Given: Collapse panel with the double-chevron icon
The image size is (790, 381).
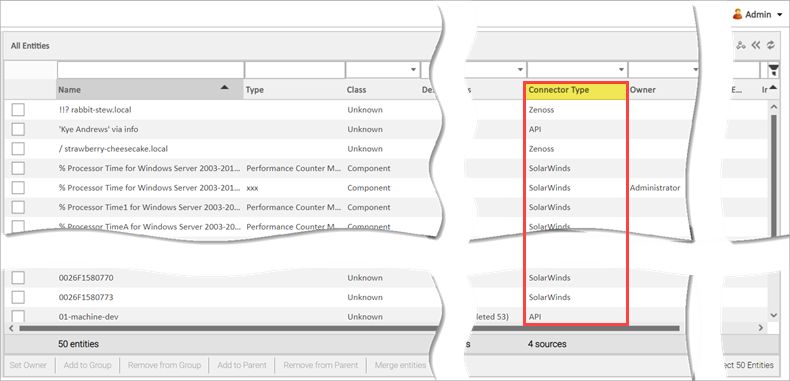Looking at the screenshot, I should point(755,45).
